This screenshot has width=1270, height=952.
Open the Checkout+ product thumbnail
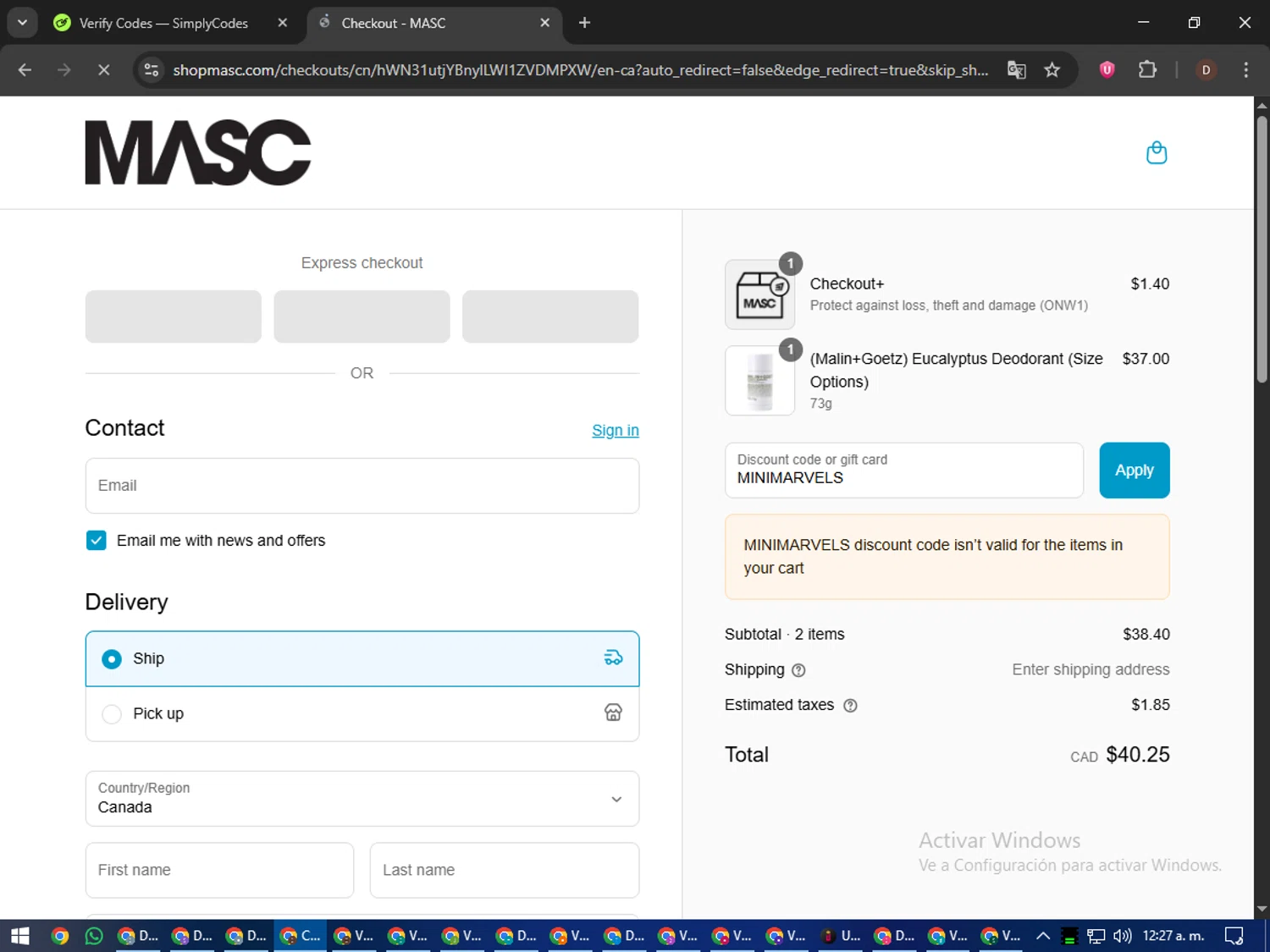[x=759, y=294]
